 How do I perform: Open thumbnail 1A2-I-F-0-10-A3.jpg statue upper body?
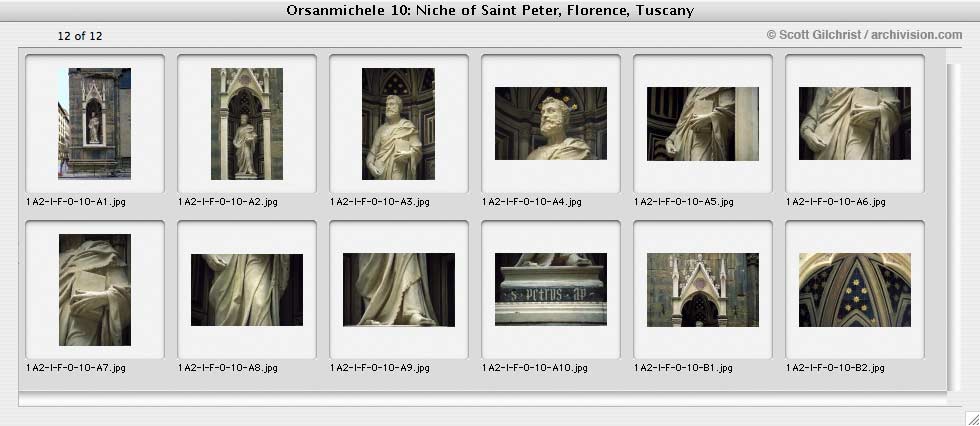[x=398, y=124]
